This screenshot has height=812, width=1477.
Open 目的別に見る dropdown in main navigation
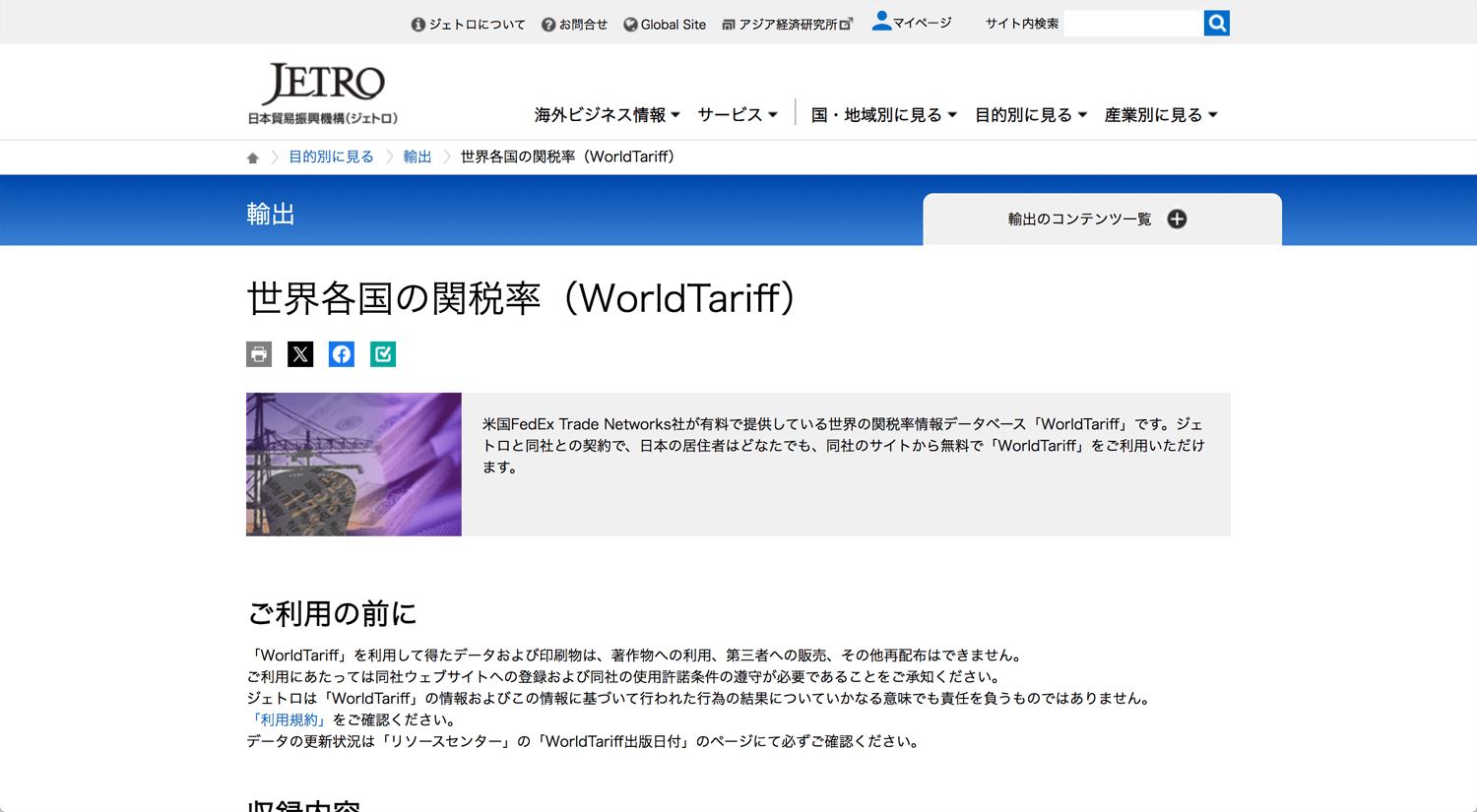(1031, 115)
